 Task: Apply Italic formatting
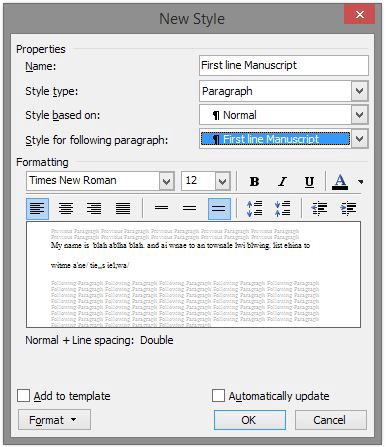click(282, 181)
